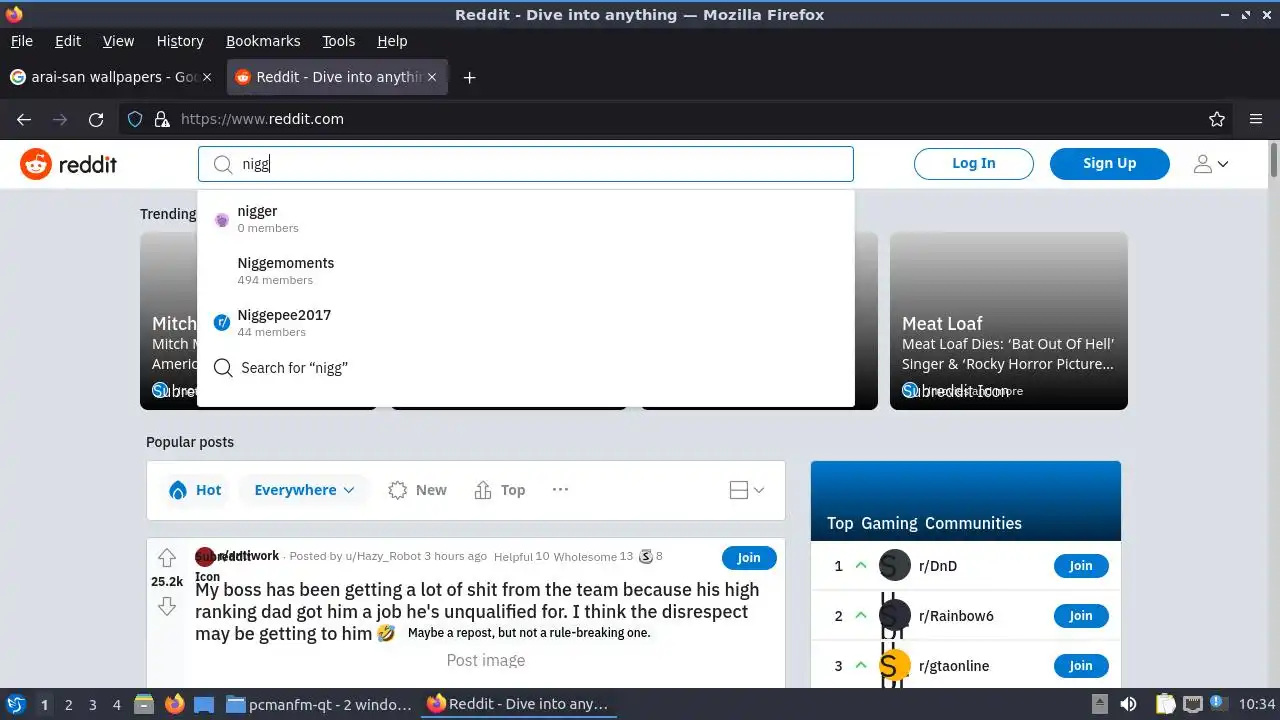Open the Edit menu
1280x720 pixels.
tap(68, 41)
